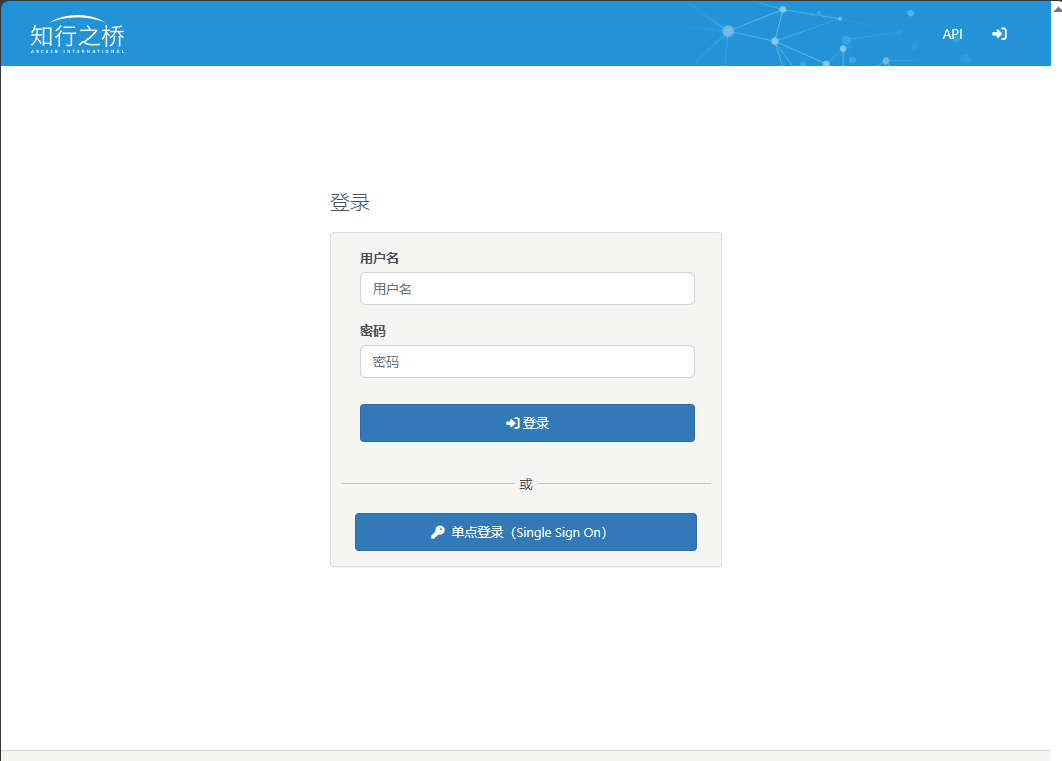Image resolution: width=1062 pixels, height=761 pixels.
Task: Click the page scrollbar track on the right
Action: (1055, 400)
